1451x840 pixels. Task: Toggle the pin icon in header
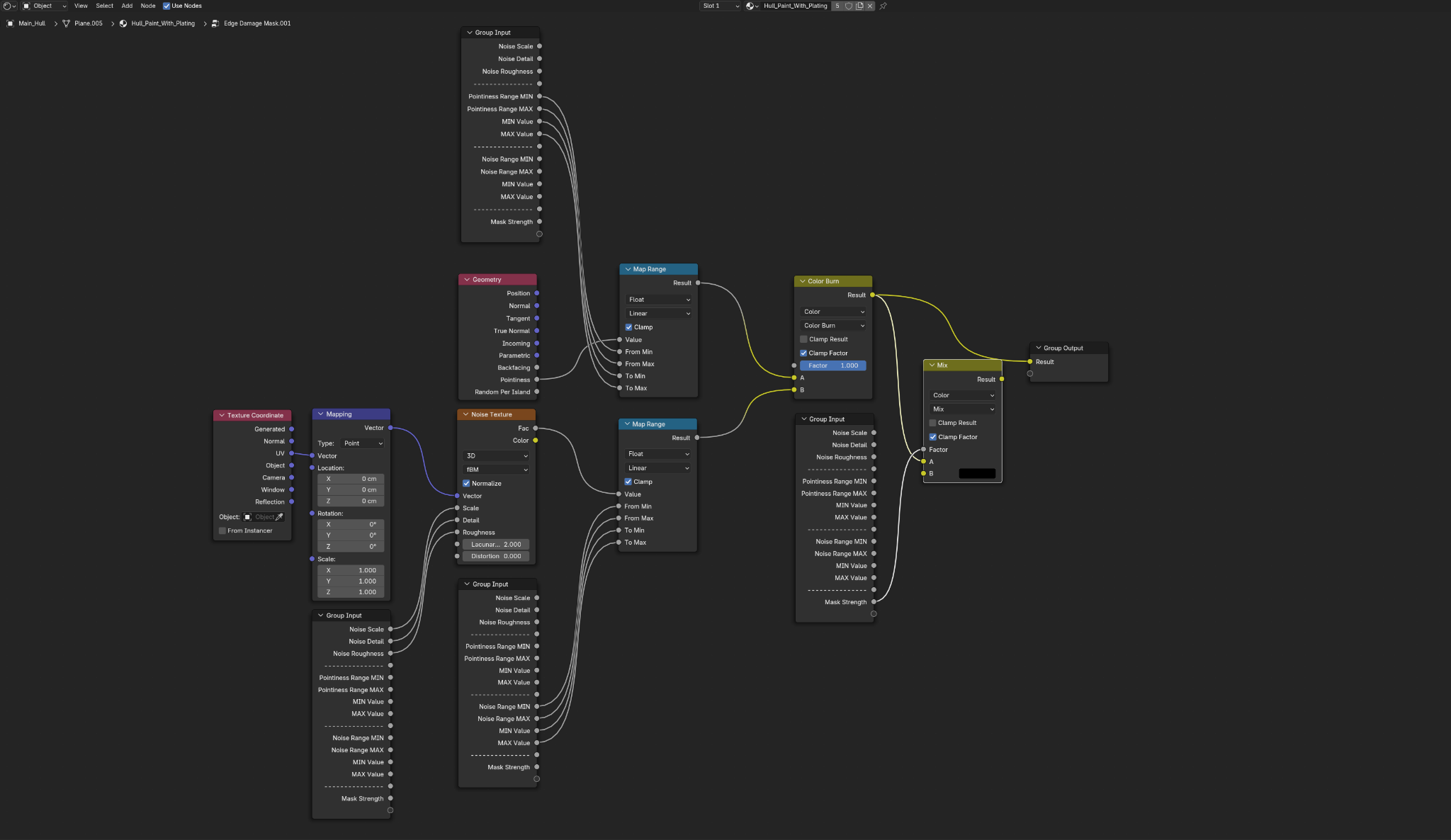tap(883, 6)
